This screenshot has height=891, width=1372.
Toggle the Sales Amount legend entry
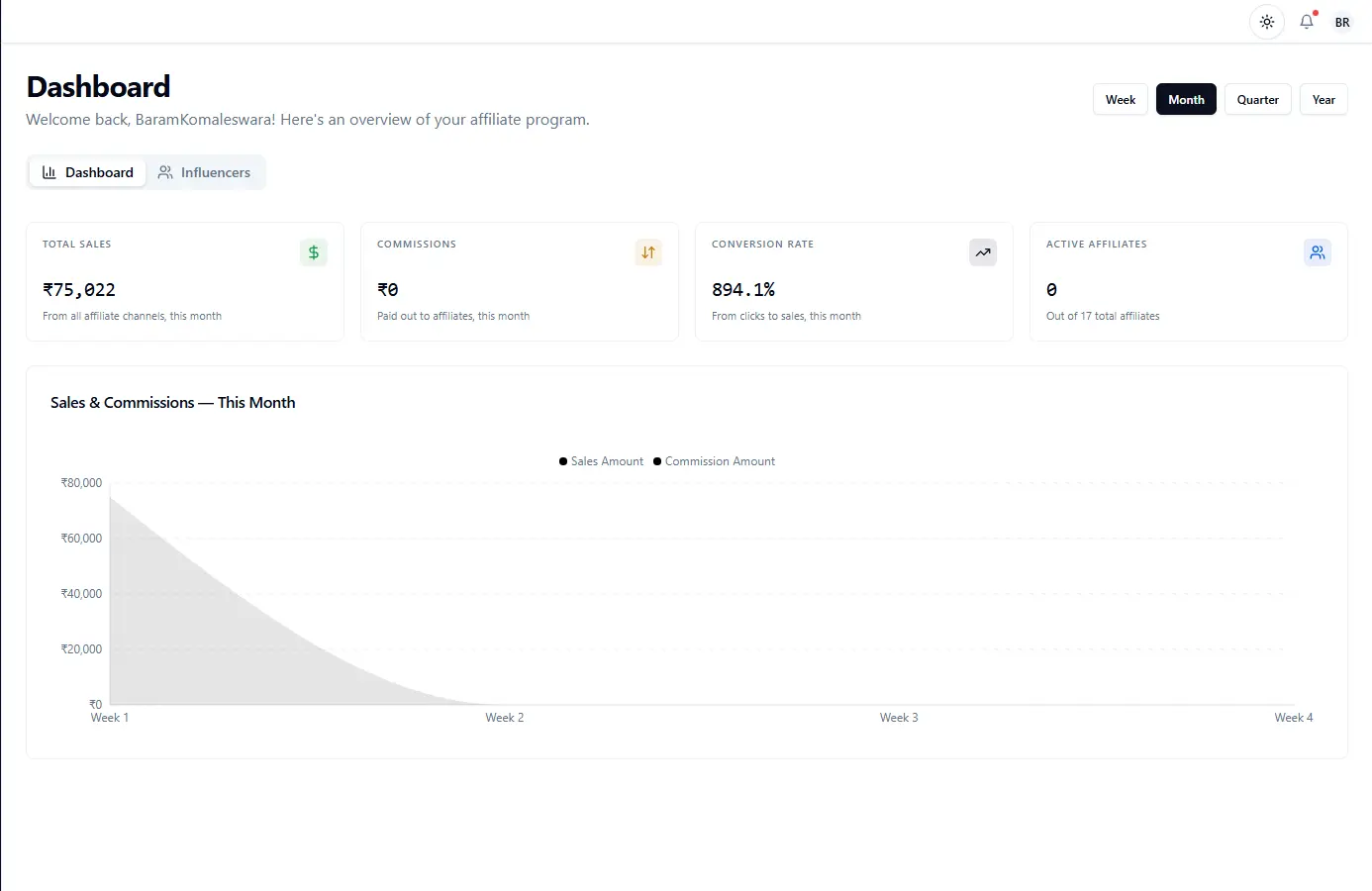tap(601, 461)
